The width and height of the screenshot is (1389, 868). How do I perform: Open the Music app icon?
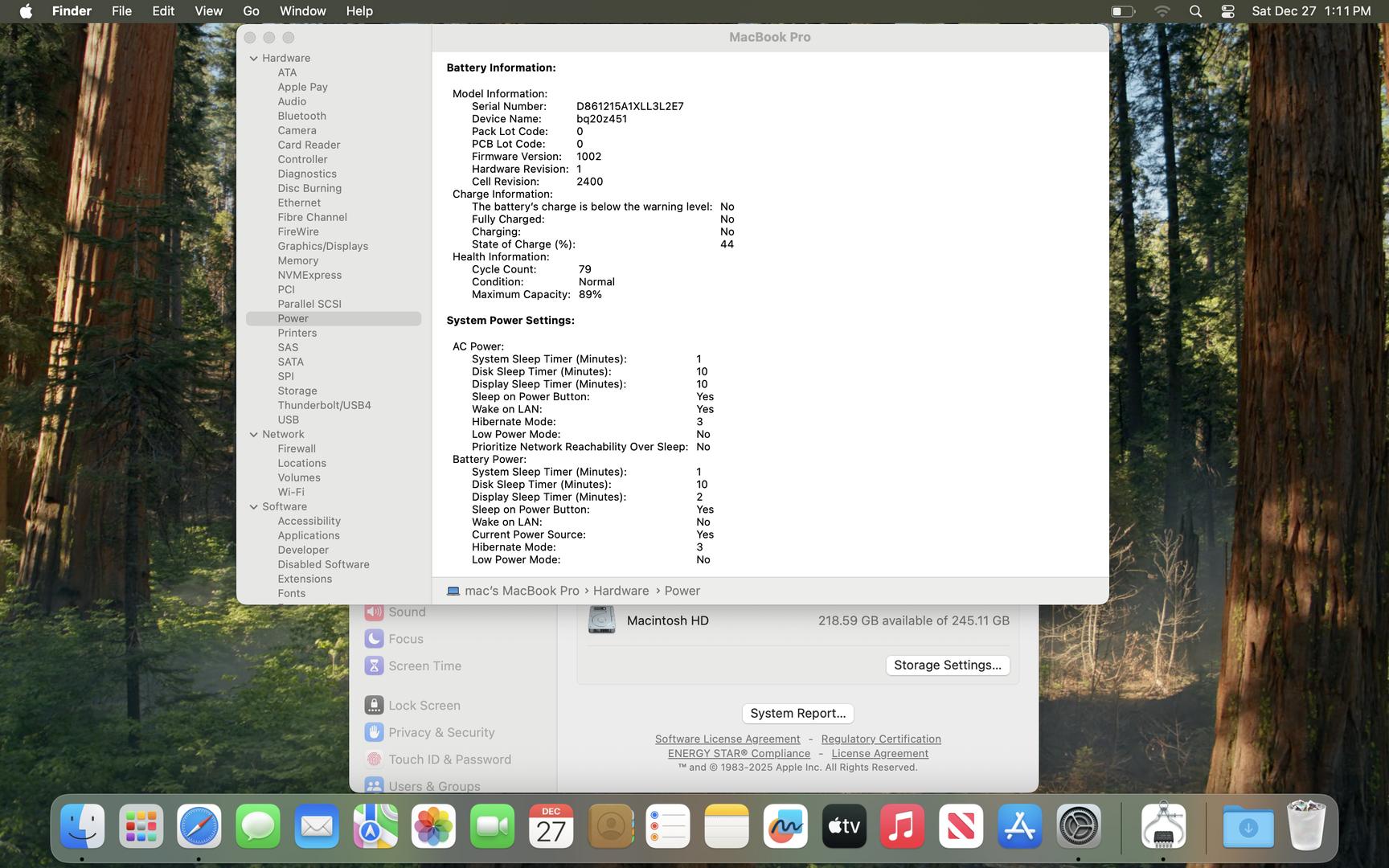coord(902,826)
